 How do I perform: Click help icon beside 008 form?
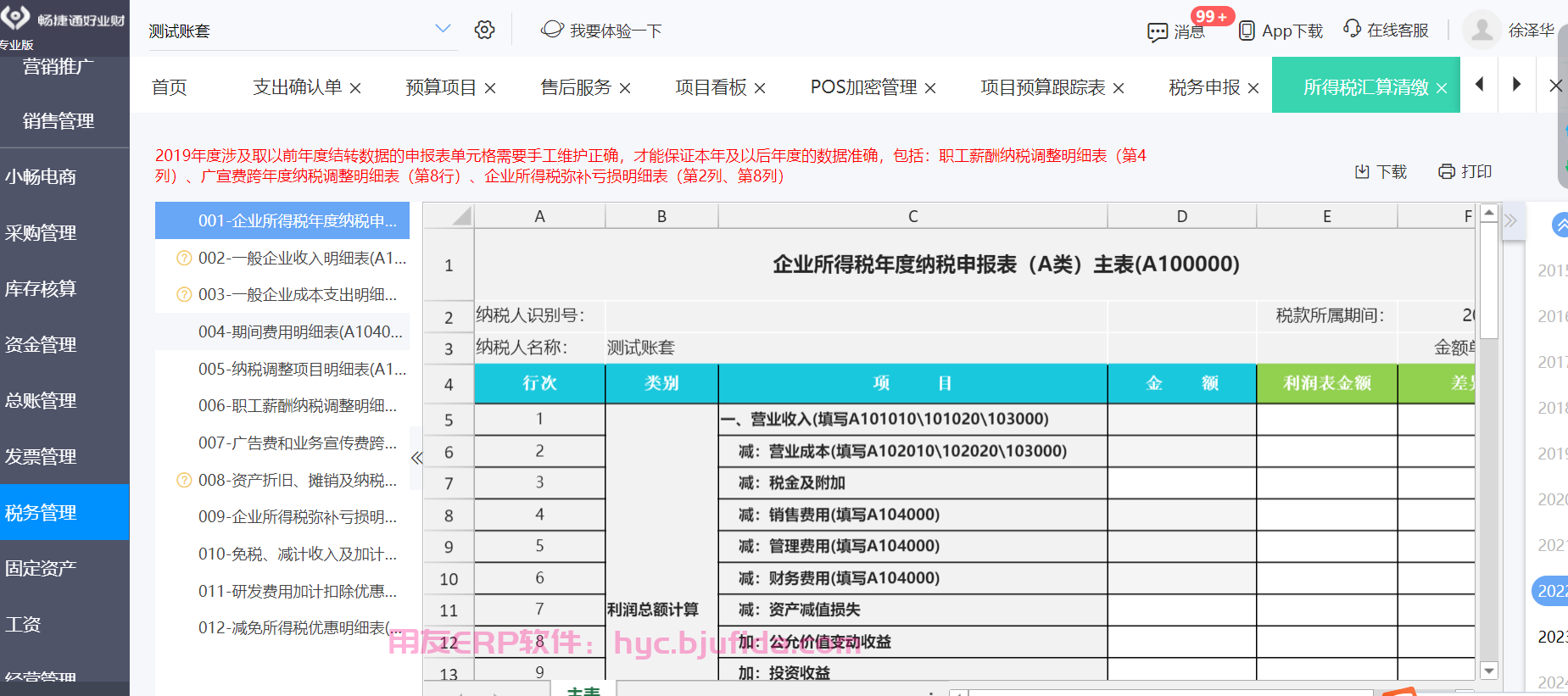(184, 481)
